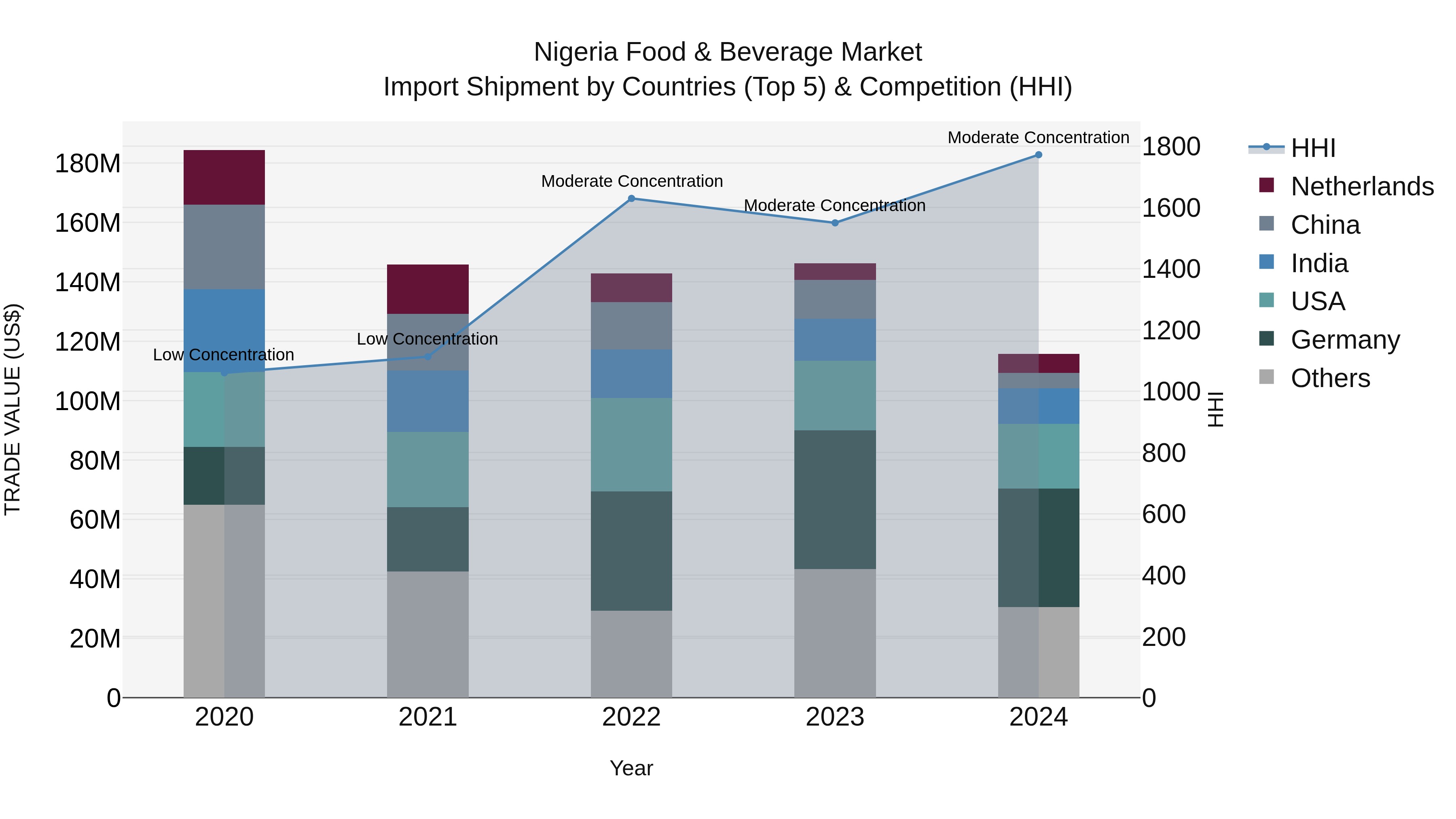Click the Netherlands segment of the 2022 bar
Image resolution: width=1456 pixels, height=819 pixels.
point(631,288)
